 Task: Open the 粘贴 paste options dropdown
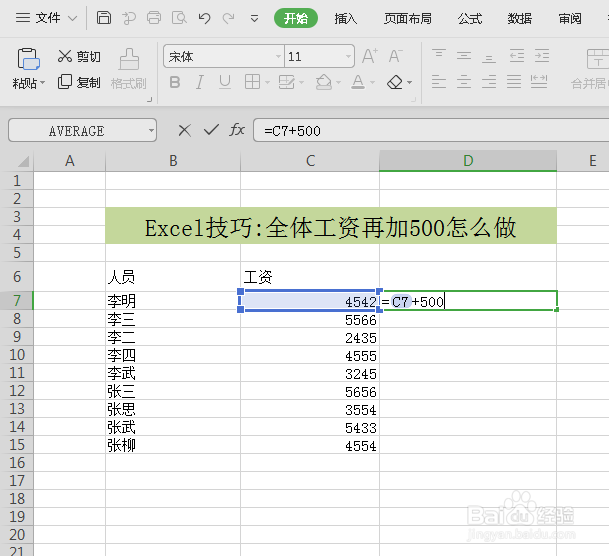tap(42, 83)
